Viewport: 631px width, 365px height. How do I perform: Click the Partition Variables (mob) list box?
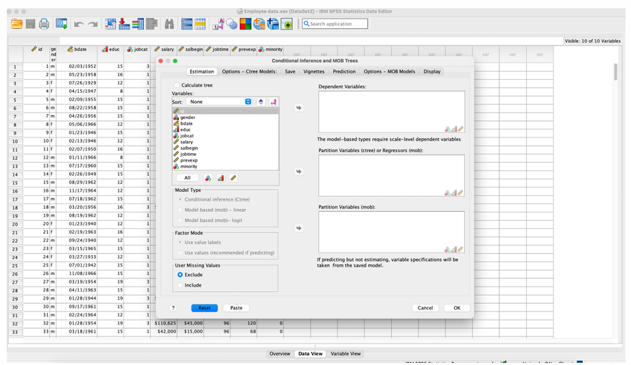coord(391,232)
